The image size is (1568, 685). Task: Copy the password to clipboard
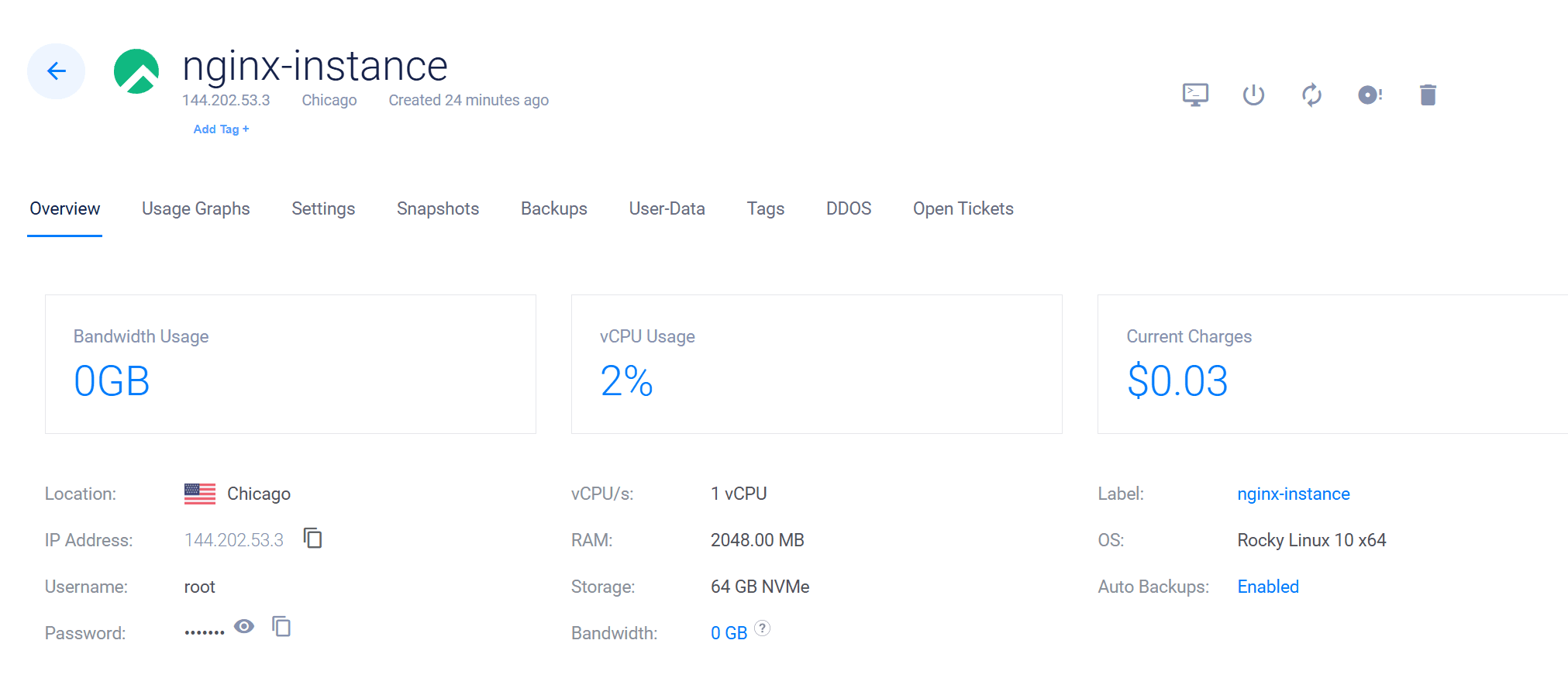281,626
